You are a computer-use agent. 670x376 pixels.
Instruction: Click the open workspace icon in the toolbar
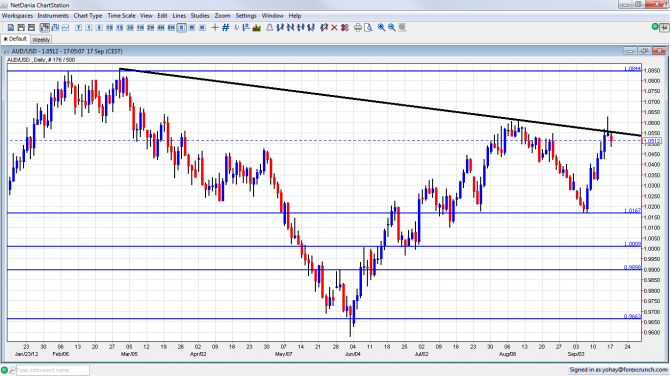tap(21, 27)
